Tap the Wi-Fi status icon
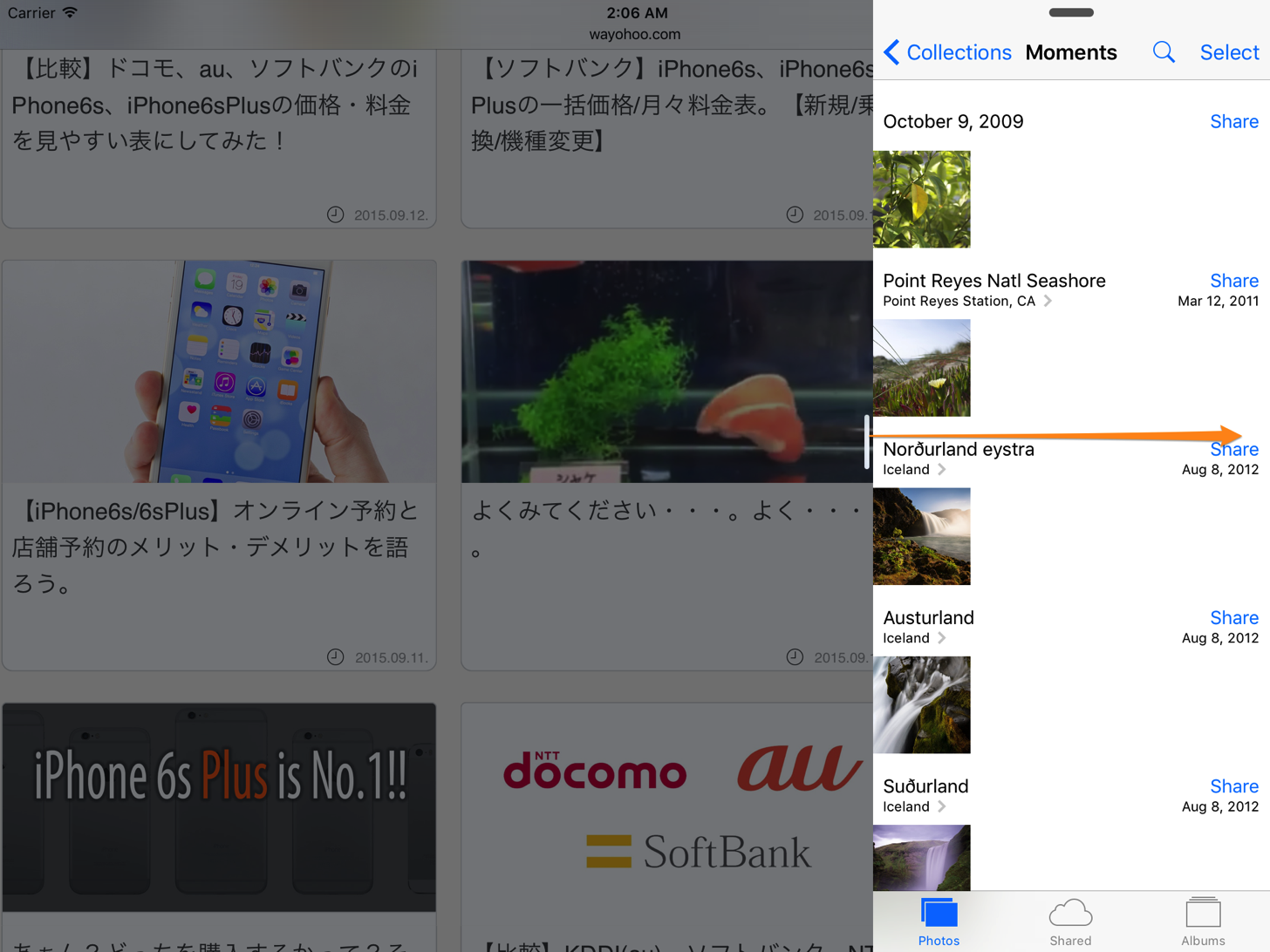The image size is (1270, 952). (x=71, y=12)
